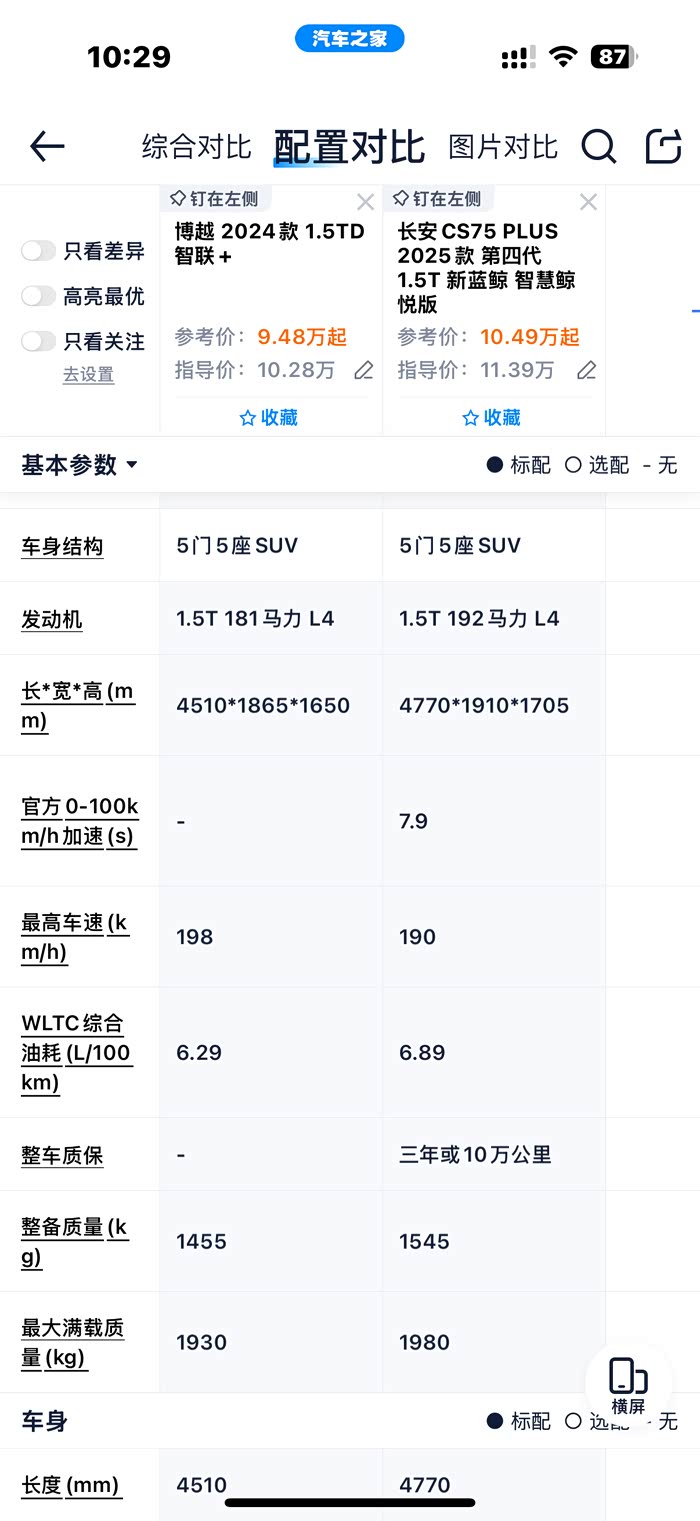Edit the 博越 指导价 with pencil icon
This screenshot has width=700, height=1521.
(x=364, y=370)
